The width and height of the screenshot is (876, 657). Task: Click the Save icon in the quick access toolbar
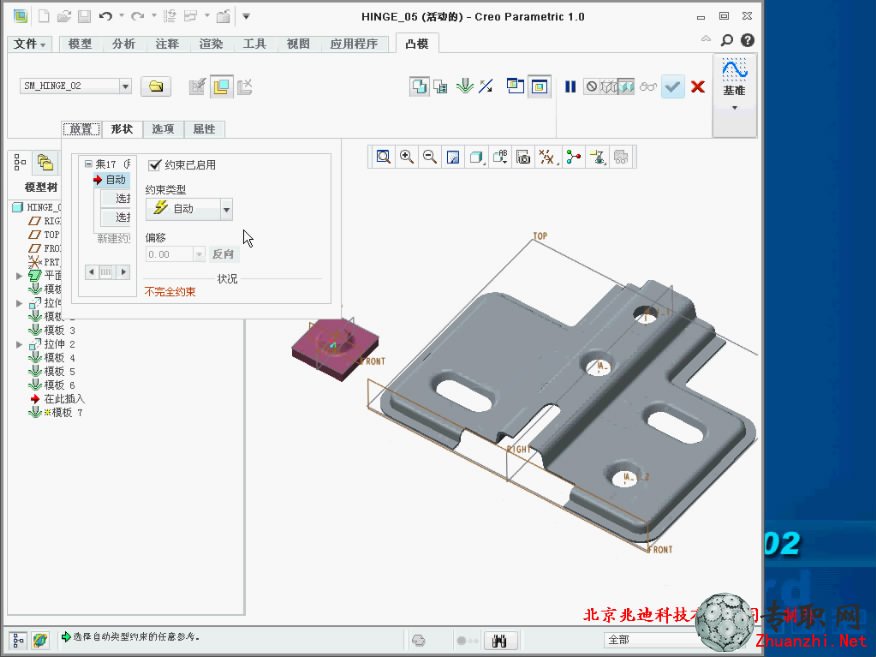click(84, 16)
